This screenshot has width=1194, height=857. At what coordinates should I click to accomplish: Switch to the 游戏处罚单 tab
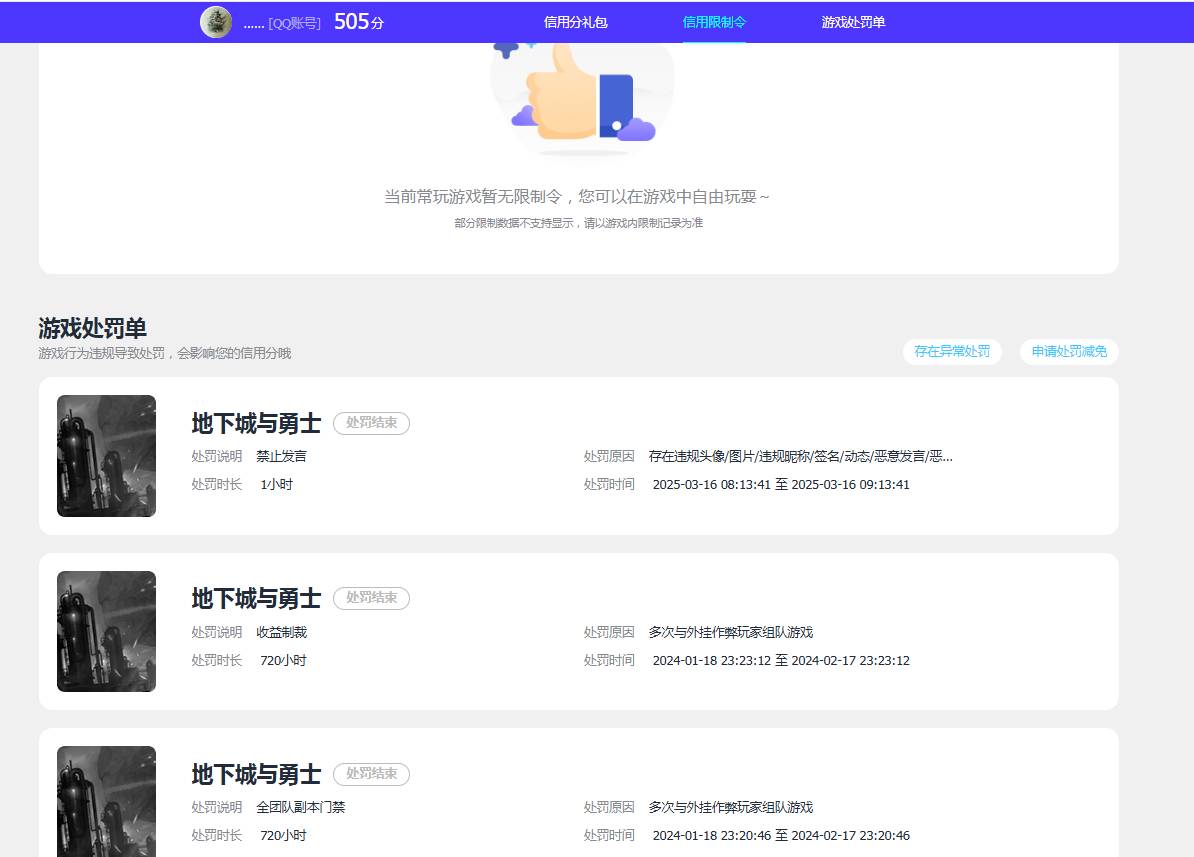point(851,21)
